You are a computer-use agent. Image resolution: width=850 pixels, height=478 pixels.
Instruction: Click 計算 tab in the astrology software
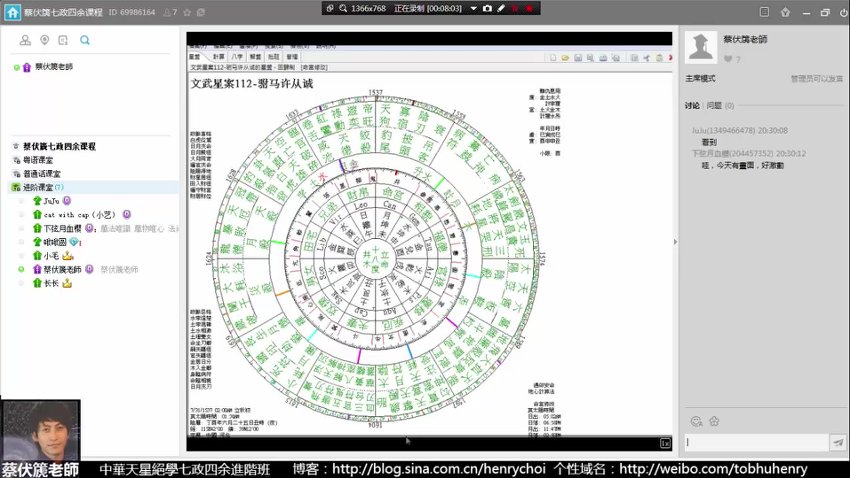(218, 56)
